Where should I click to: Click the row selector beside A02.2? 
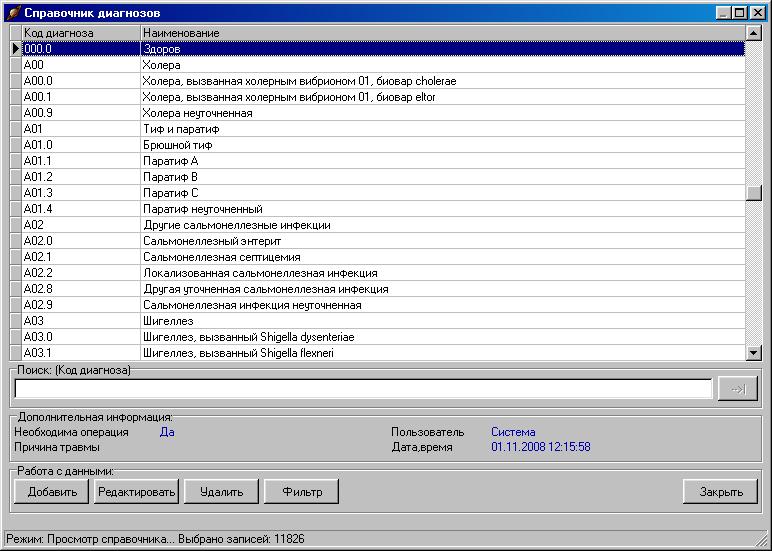click(16, 273)
